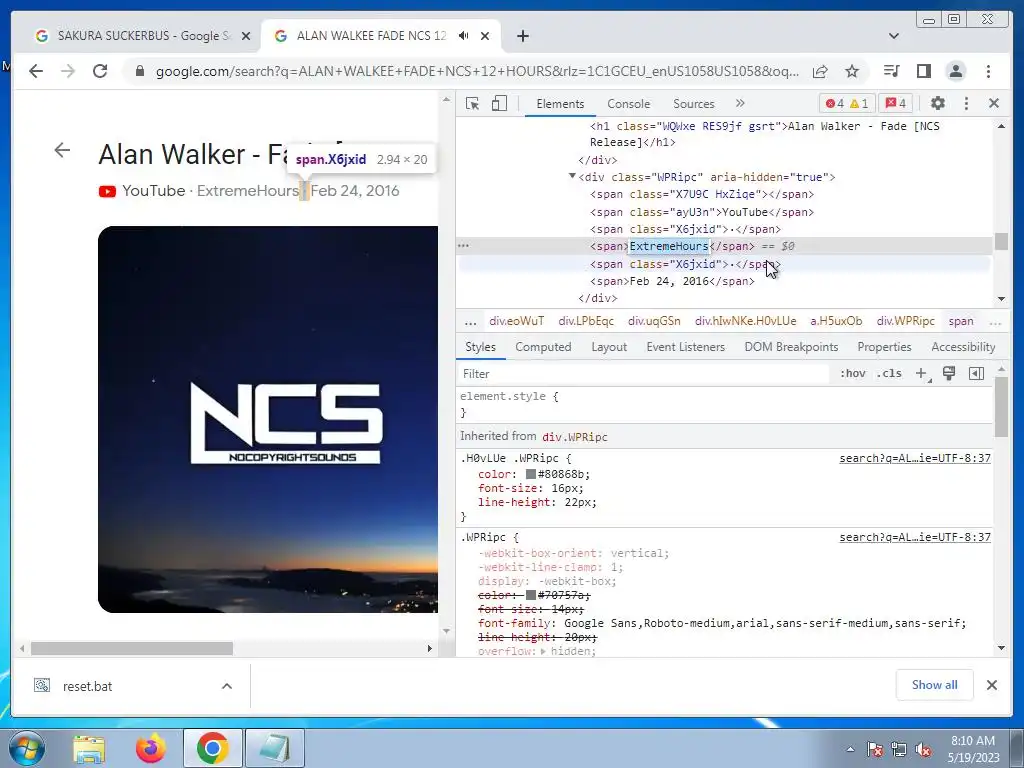Select div.WPRipc in breadcrumb
The height and width of the screenshot is (768, 1024).
tap(905, 321)
